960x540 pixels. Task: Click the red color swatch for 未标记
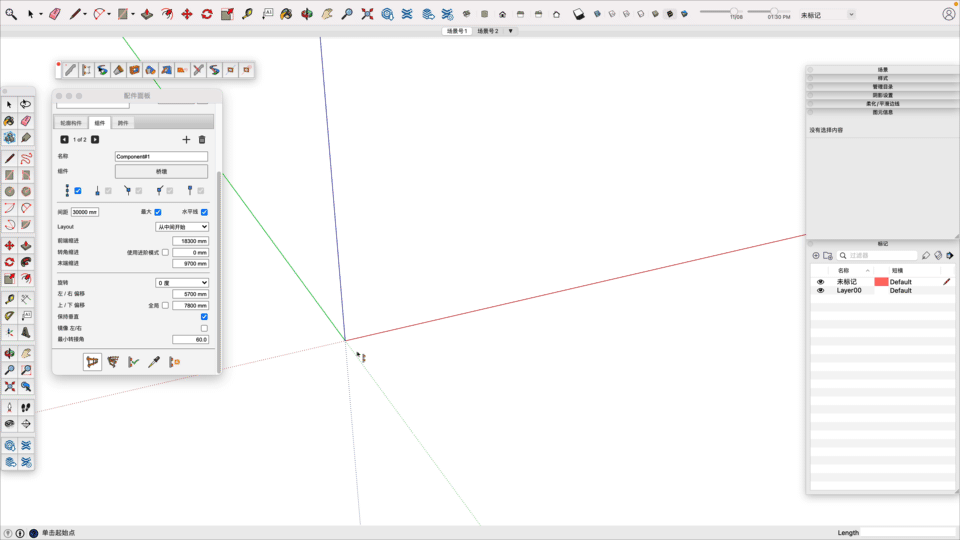tap(880, 282)
